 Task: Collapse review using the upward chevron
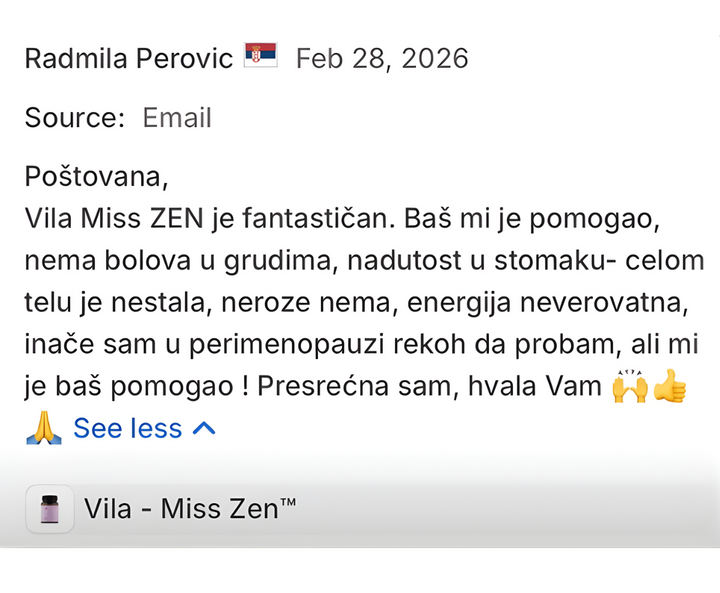pyautogui.click(x=204, y=429)
